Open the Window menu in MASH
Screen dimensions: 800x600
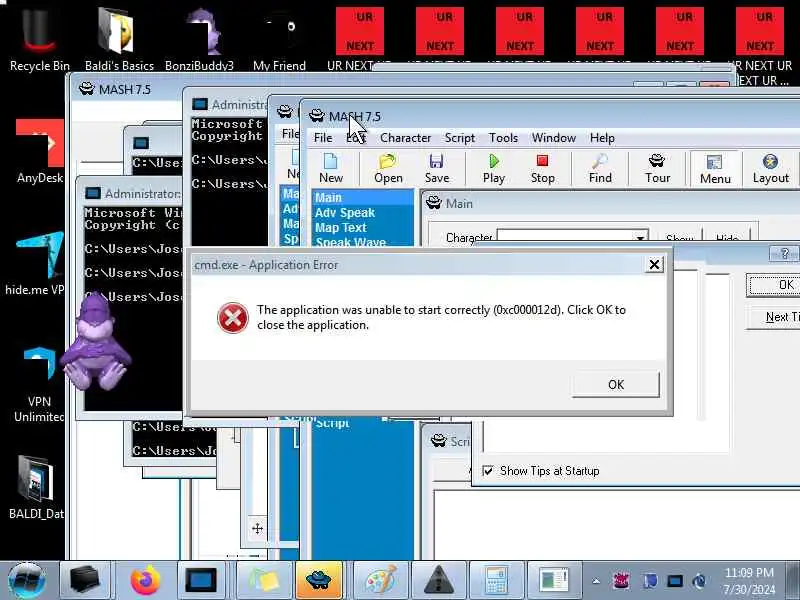[x=554, y=138]
